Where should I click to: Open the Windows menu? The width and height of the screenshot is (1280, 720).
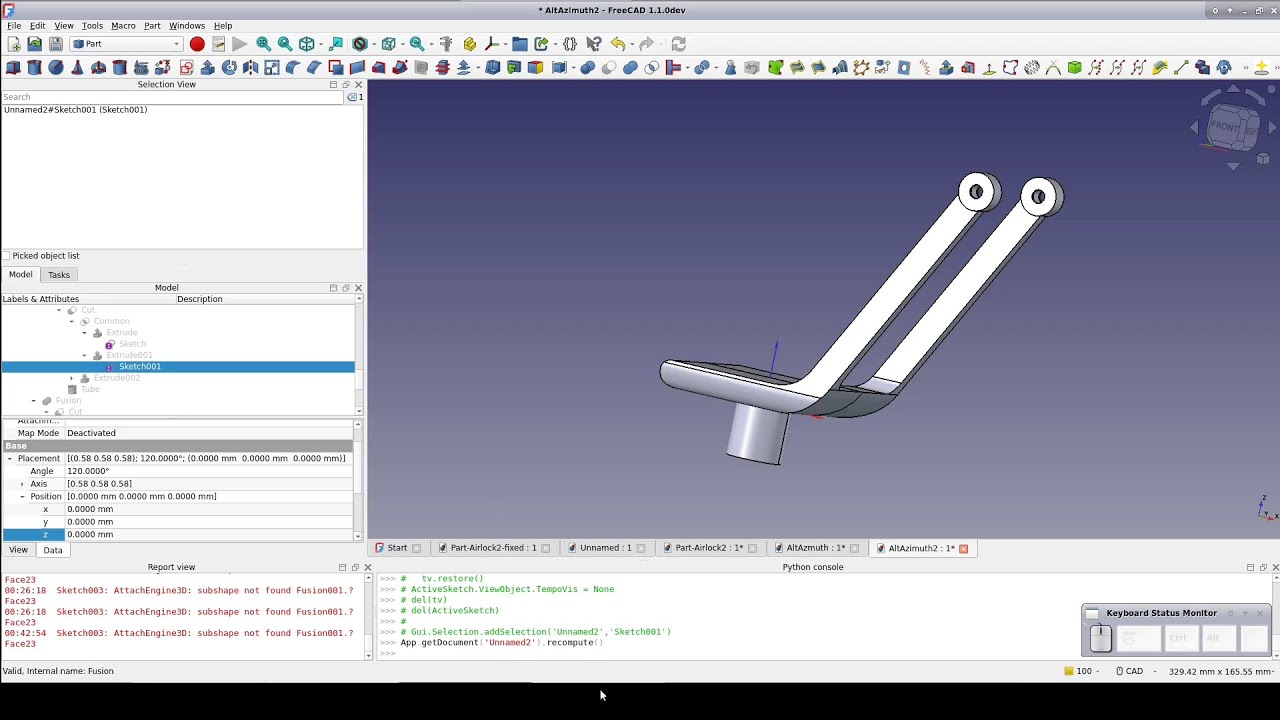pyautogui.click(x=186, y=26)
